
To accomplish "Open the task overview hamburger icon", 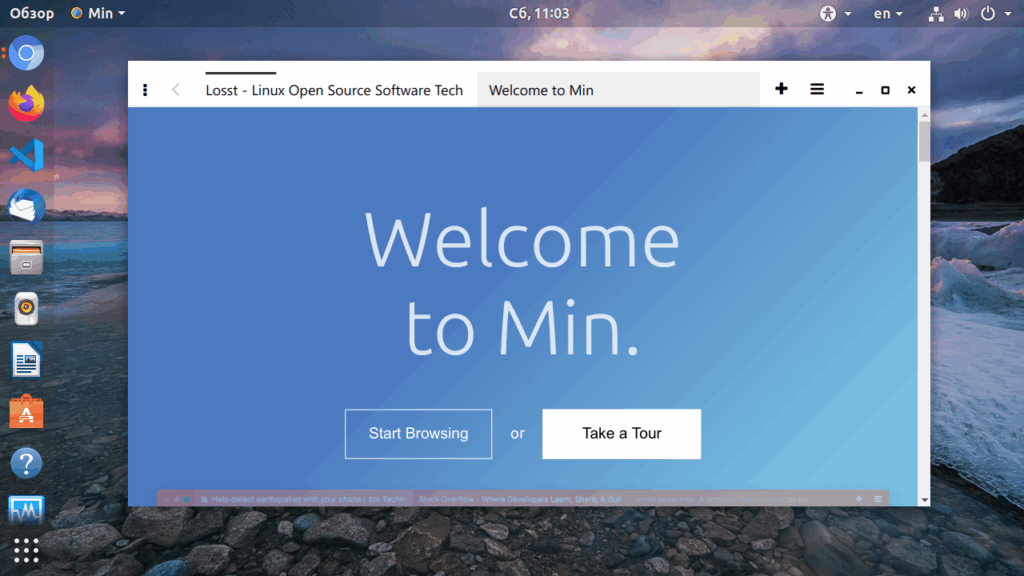I will pyautogui.click(x=817, y=89).
